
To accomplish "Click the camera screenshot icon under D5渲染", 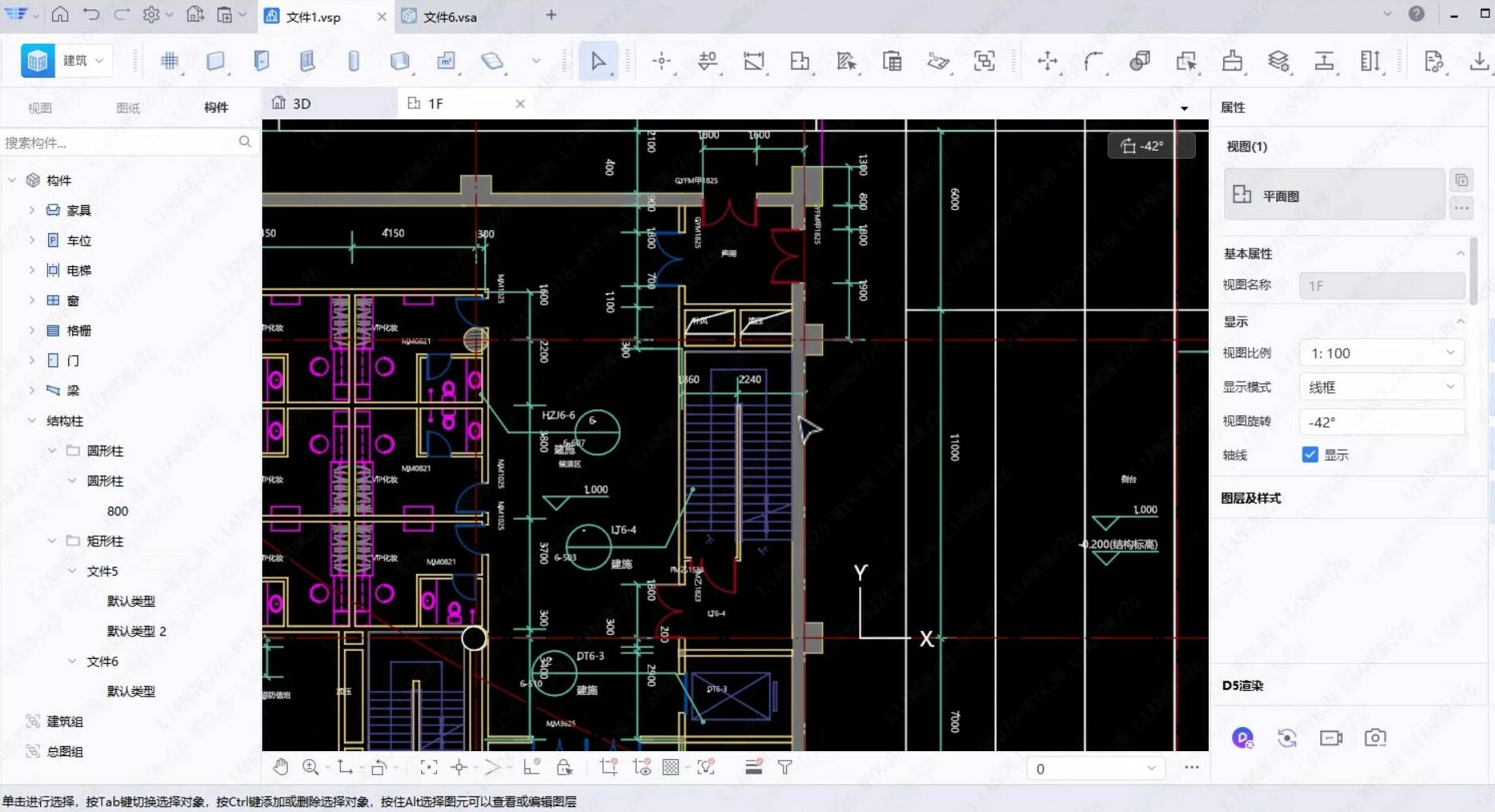I will 1375,737.
